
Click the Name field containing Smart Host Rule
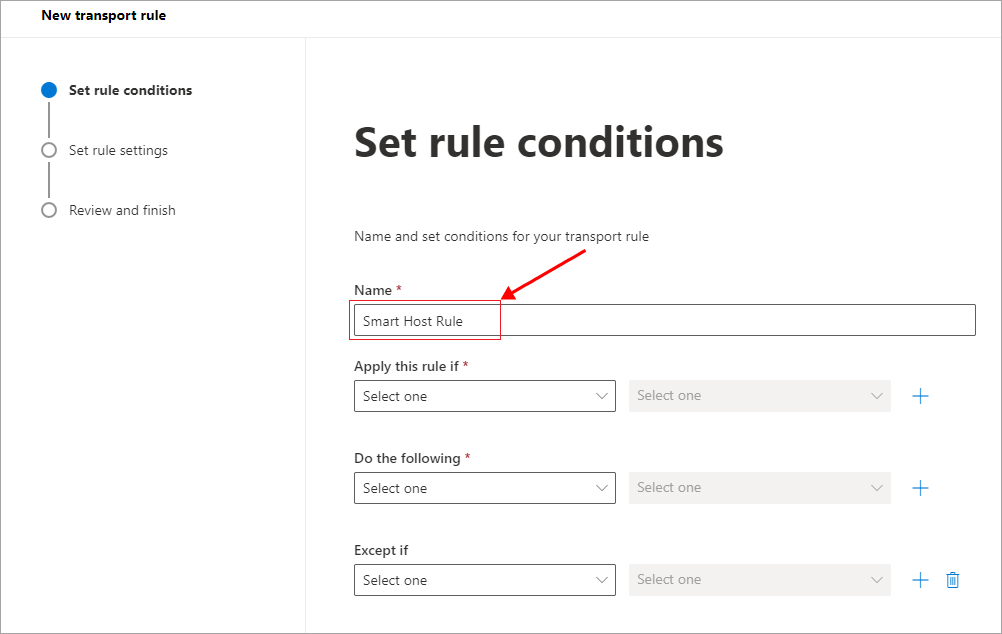[x=664, y=321]
